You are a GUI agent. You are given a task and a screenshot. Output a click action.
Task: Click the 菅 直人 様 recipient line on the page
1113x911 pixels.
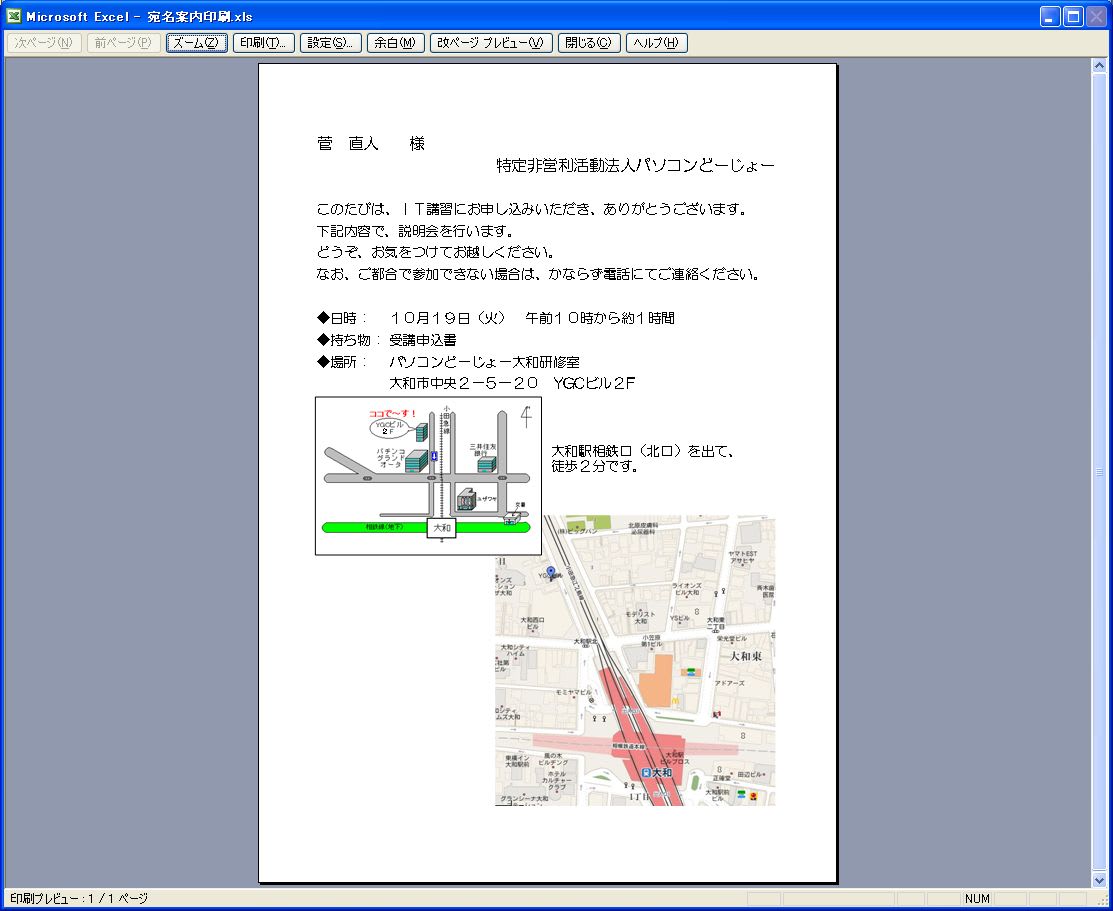tap(371, 144)
